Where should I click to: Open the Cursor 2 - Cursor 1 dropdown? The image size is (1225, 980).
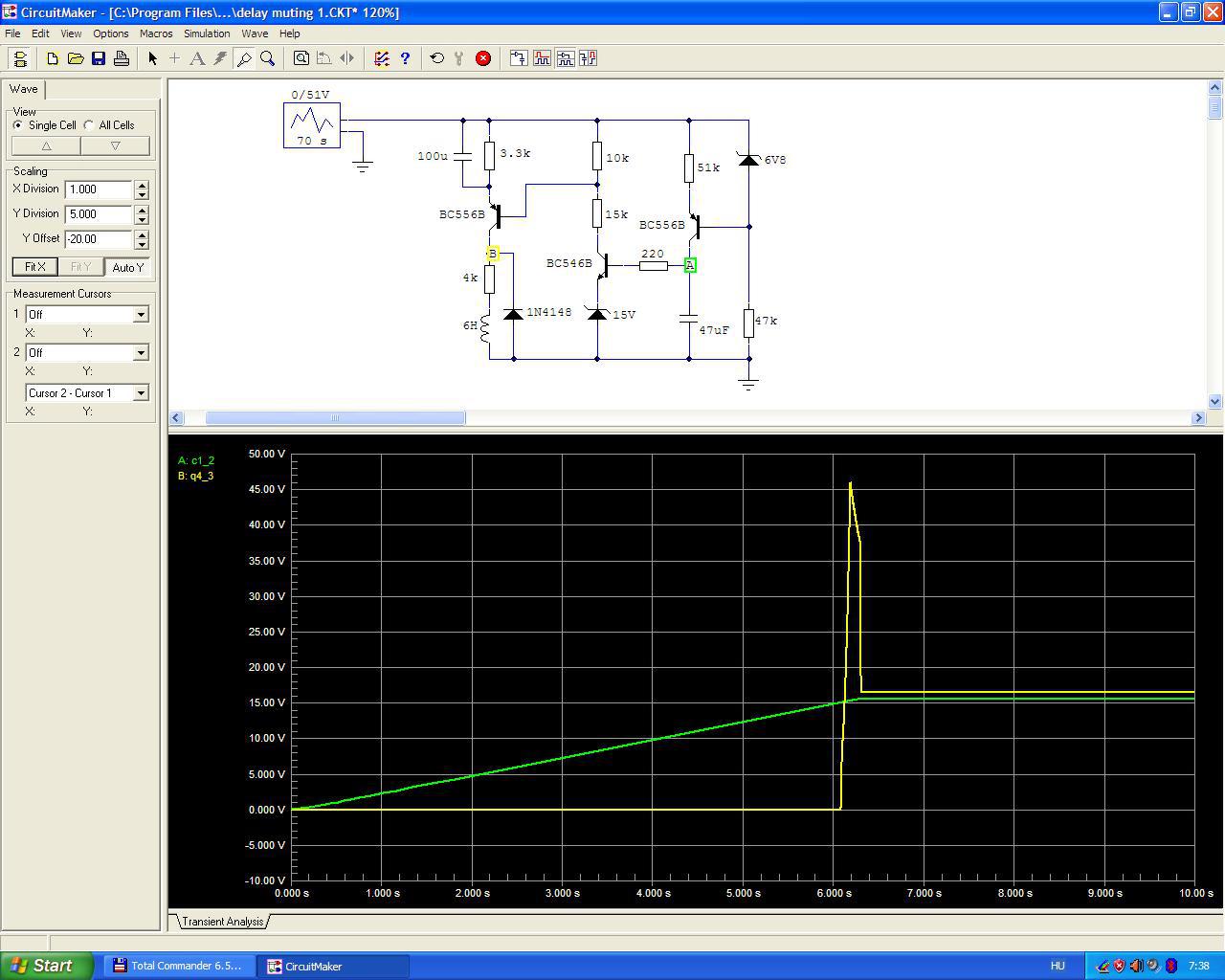click(141, 393)
